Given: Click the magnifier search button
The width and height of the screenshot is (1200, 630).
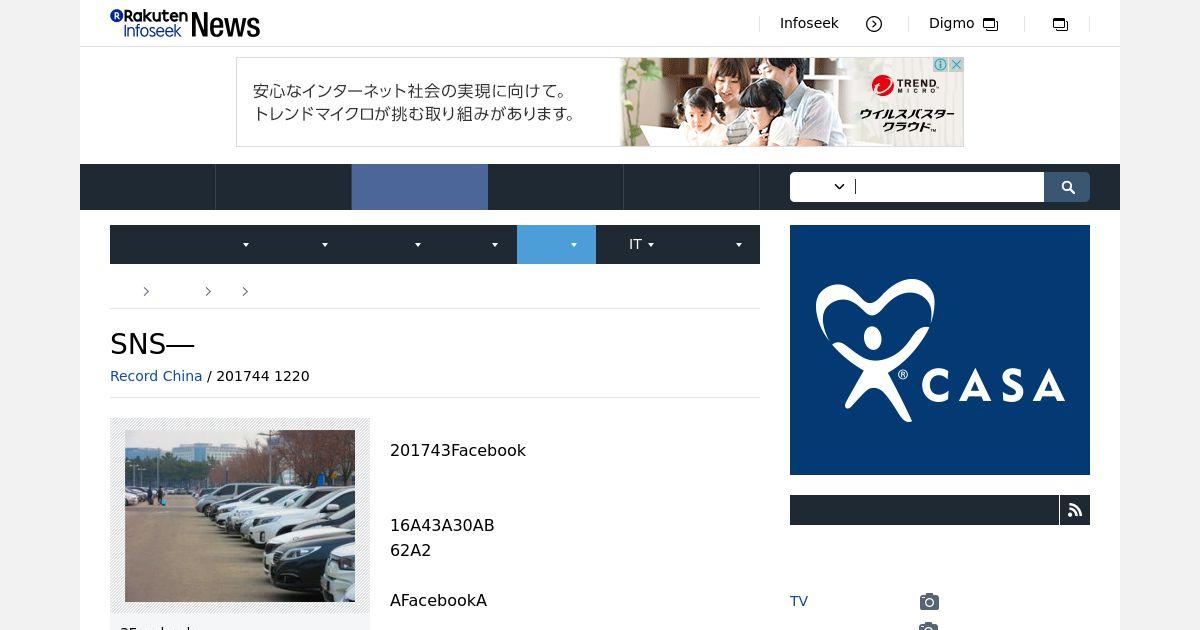Looking at the screenshot, I should coord(1067,187).
